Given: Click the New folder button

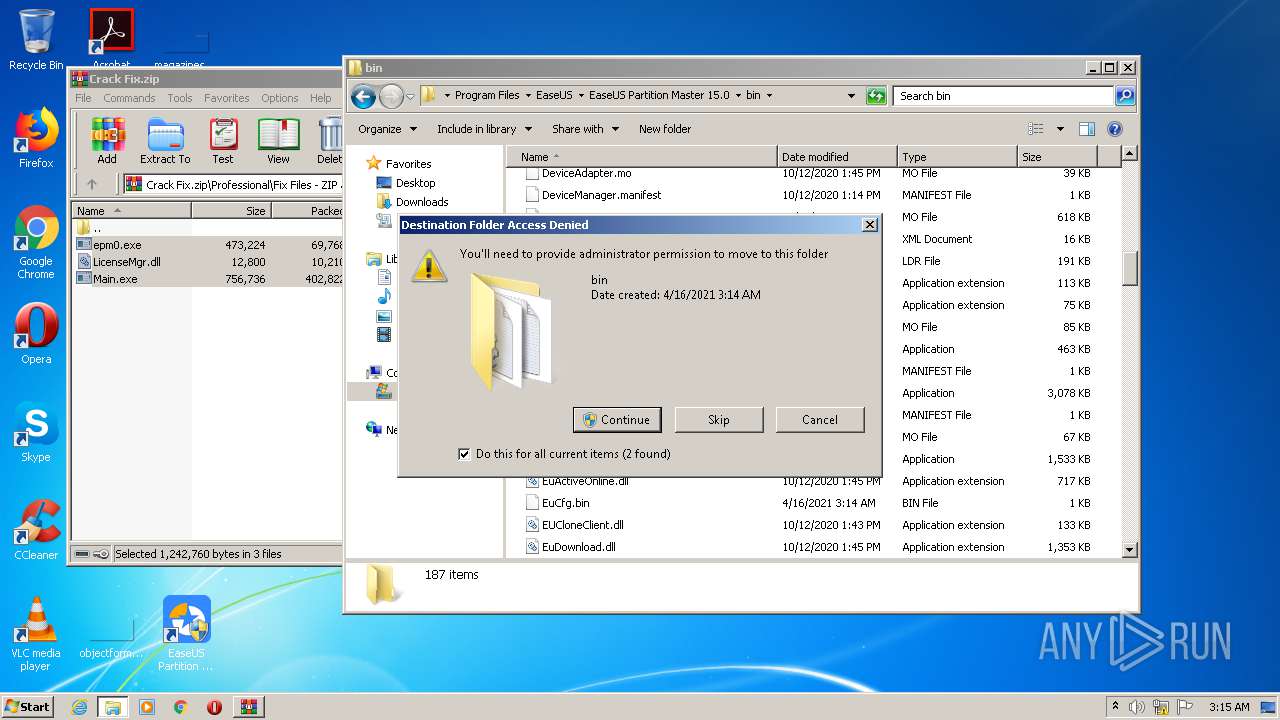Looking at the screenshot, I should pos(665,129).
